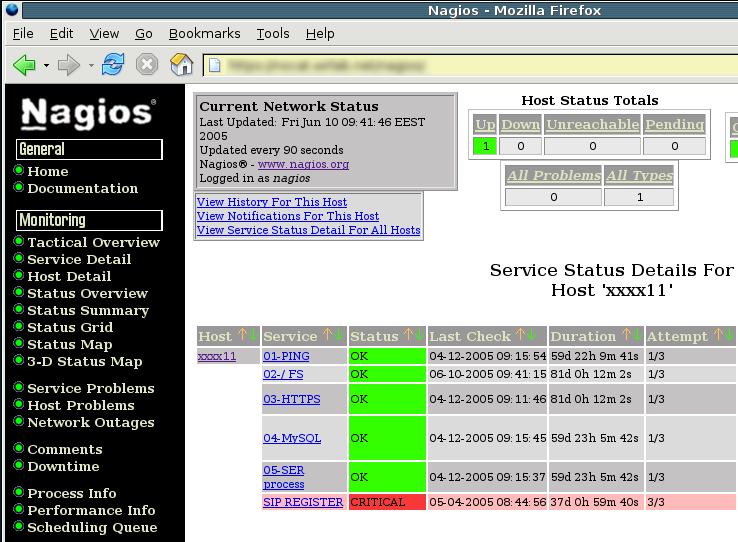The image size is (738, 542).
Task: Open Status Overview in sidebar
Action: (87, 293)
